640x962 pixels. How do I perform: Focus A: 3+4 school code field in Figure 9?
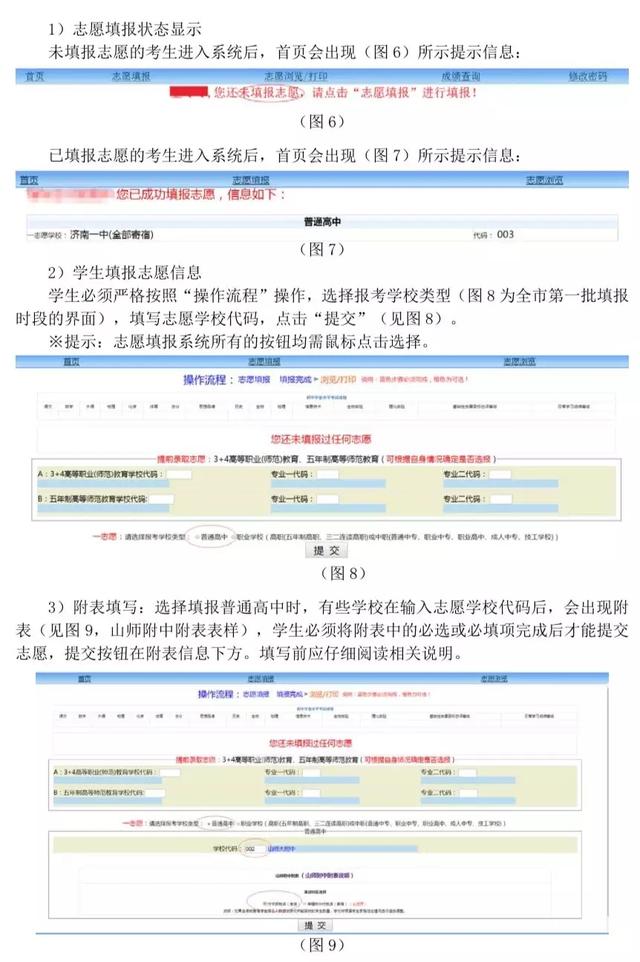[x=170, y=772]
